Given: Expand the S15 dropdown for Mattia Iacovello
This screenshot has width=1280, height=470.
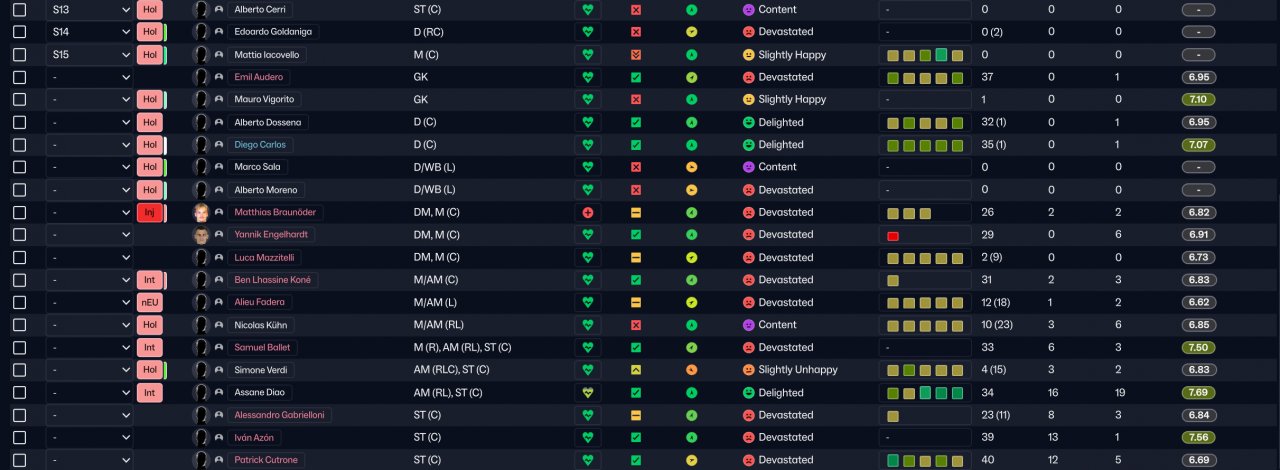Looking at the screenshot, I should tap(90, 54).
